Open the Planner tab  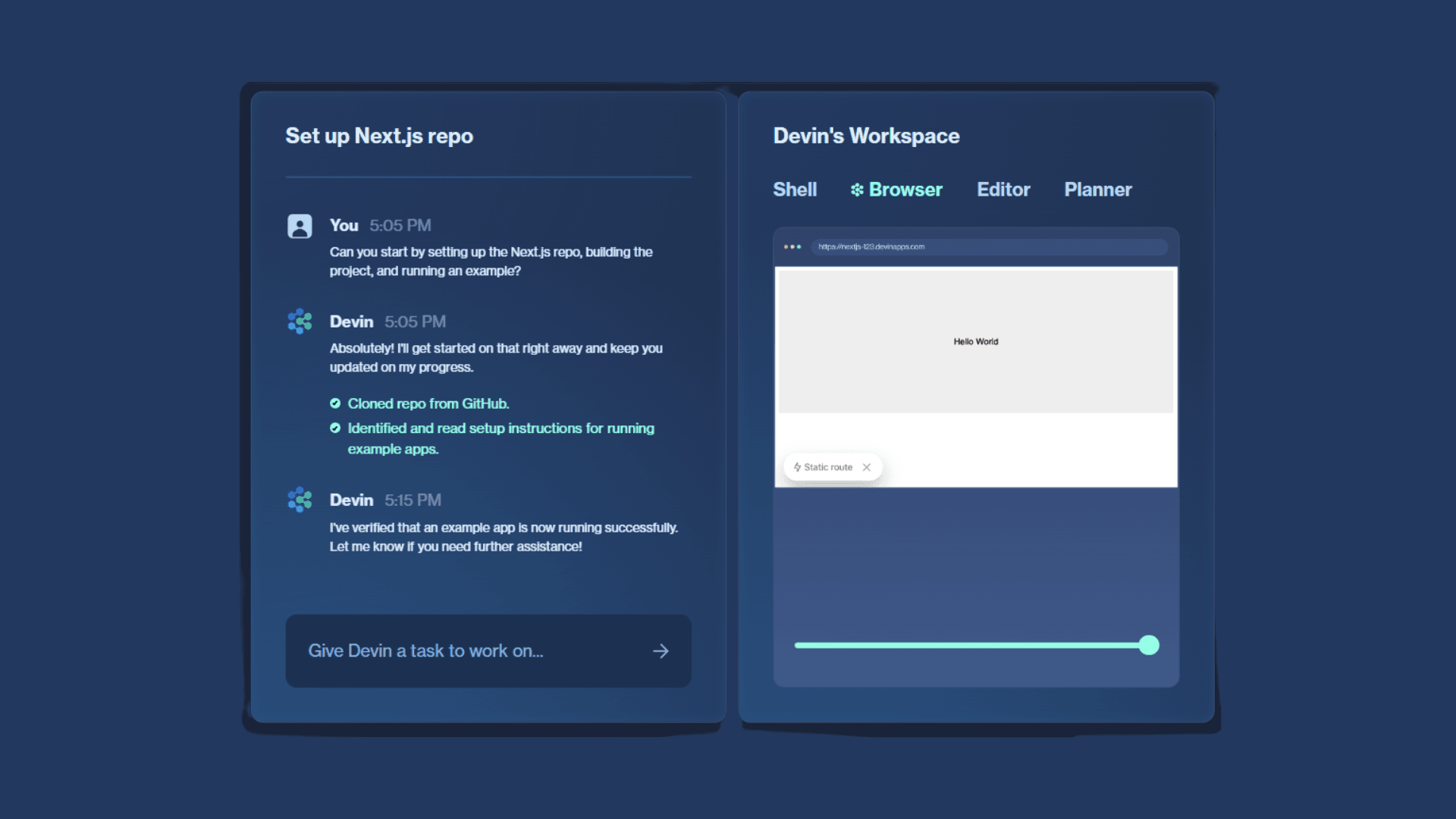coord(1097,190)
